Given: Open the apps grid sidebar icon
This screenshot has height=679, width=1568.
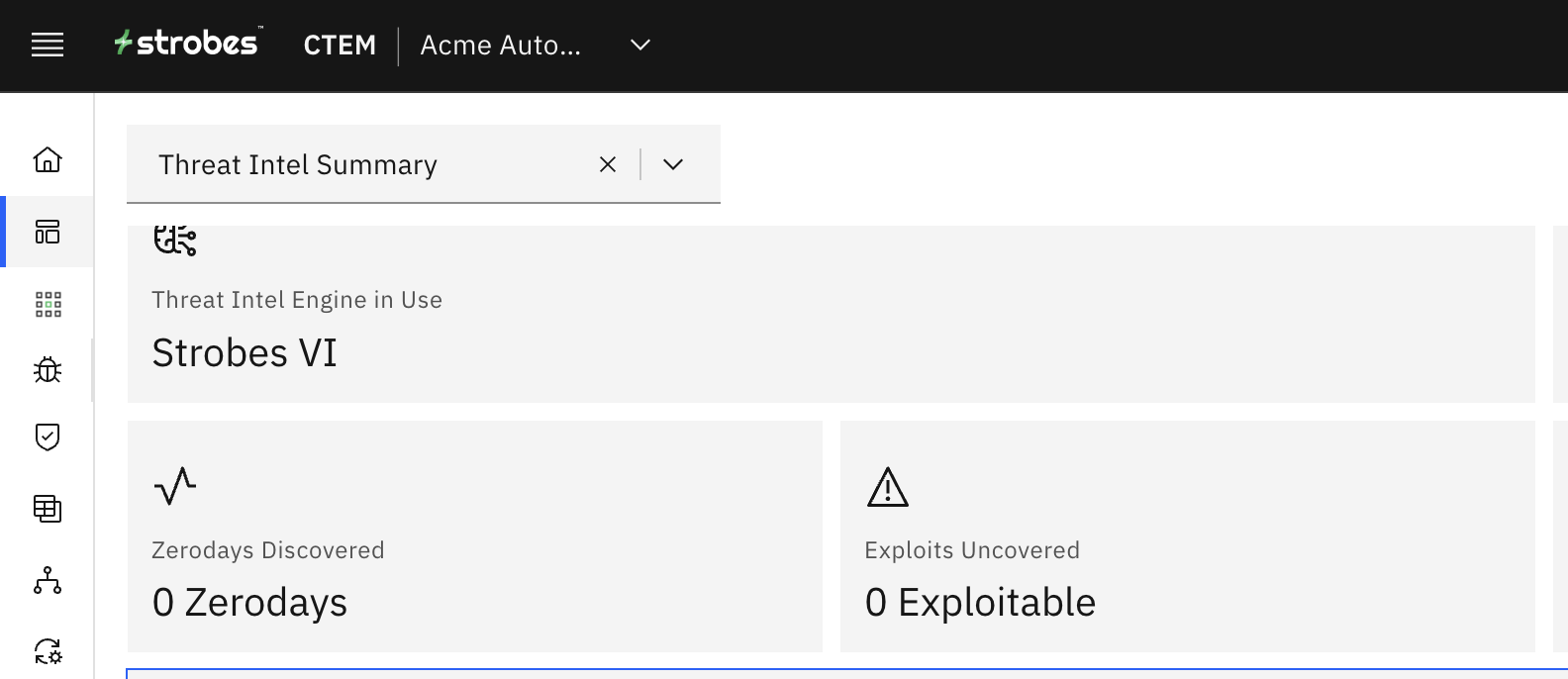Looking at the screenshot, I should [48, 304].
